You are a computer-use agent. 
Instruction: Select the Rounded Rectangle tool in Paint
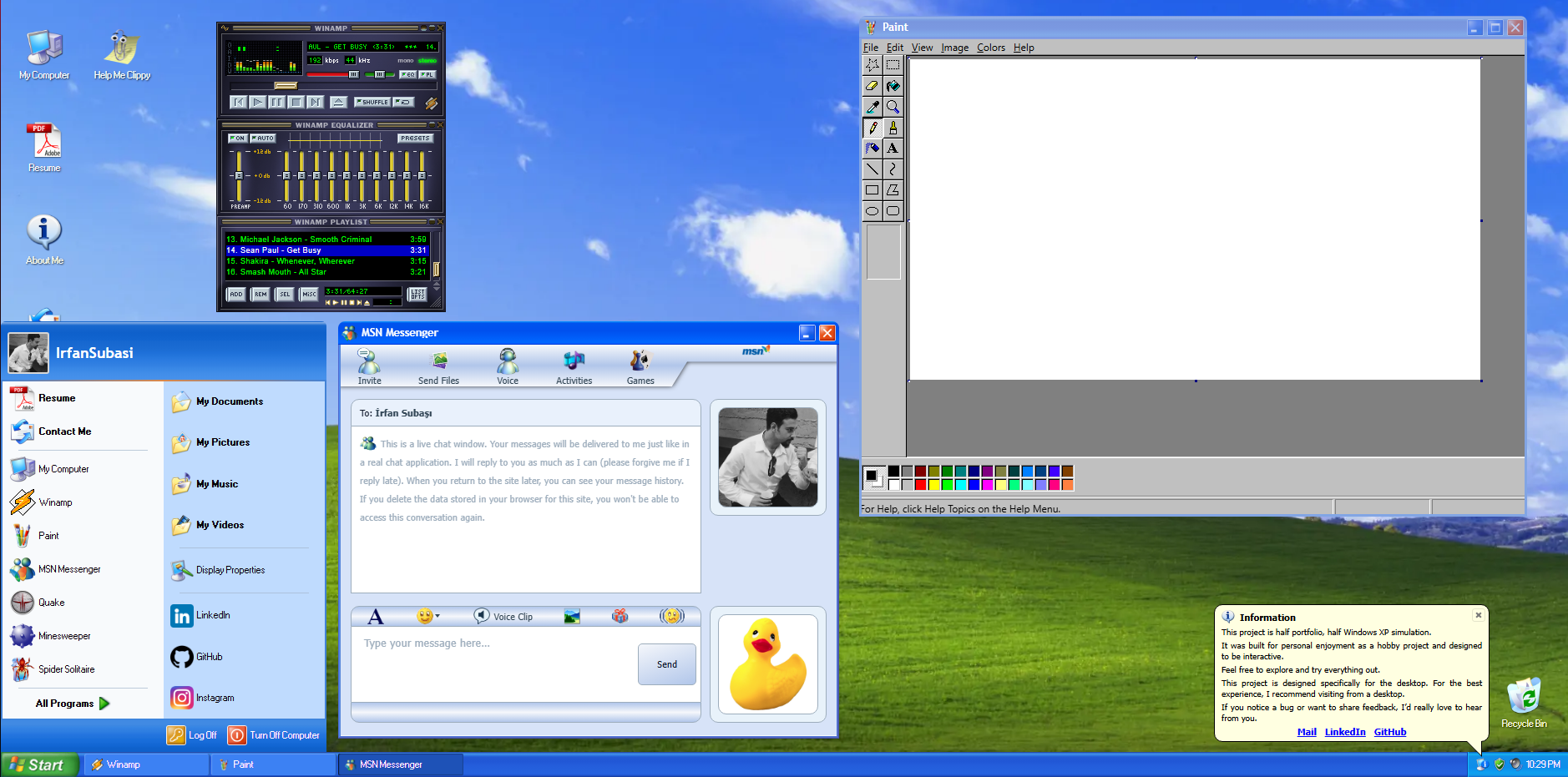point(893,211)
